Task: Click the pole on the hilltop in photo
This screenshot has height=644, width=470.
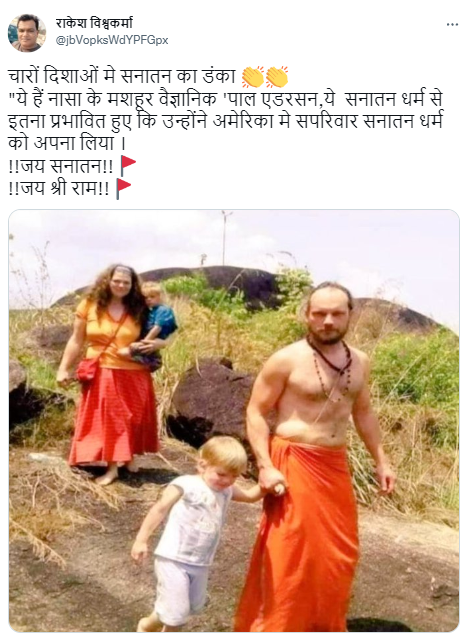Action: tap(225, 237)
